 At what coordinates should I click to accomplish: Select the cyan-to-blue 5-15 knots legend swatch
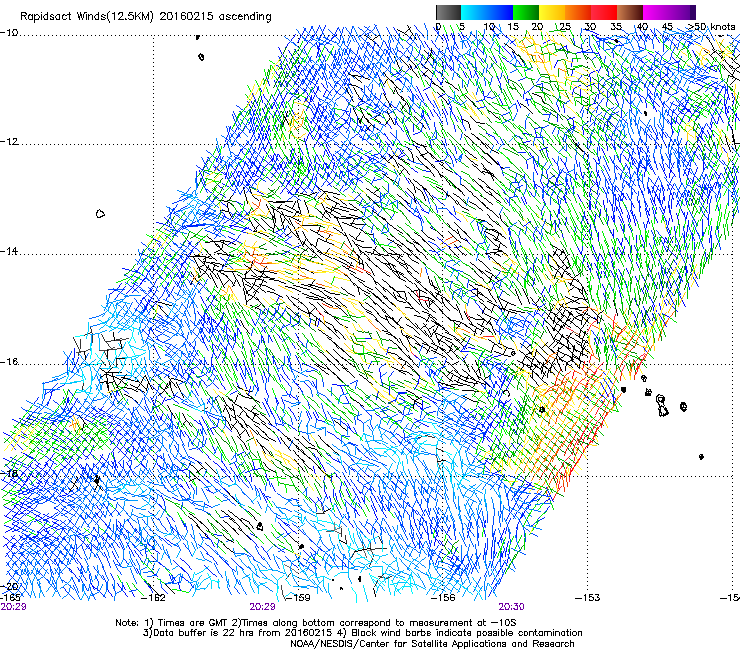pos(487,12)
